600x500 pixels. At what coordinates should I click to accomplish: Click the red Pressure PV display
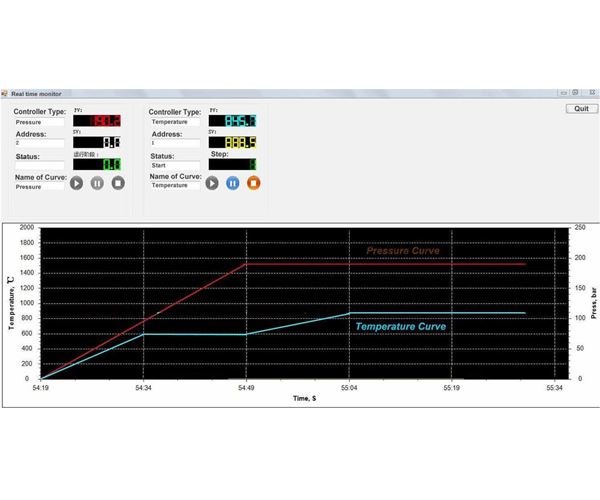[97, 121]
